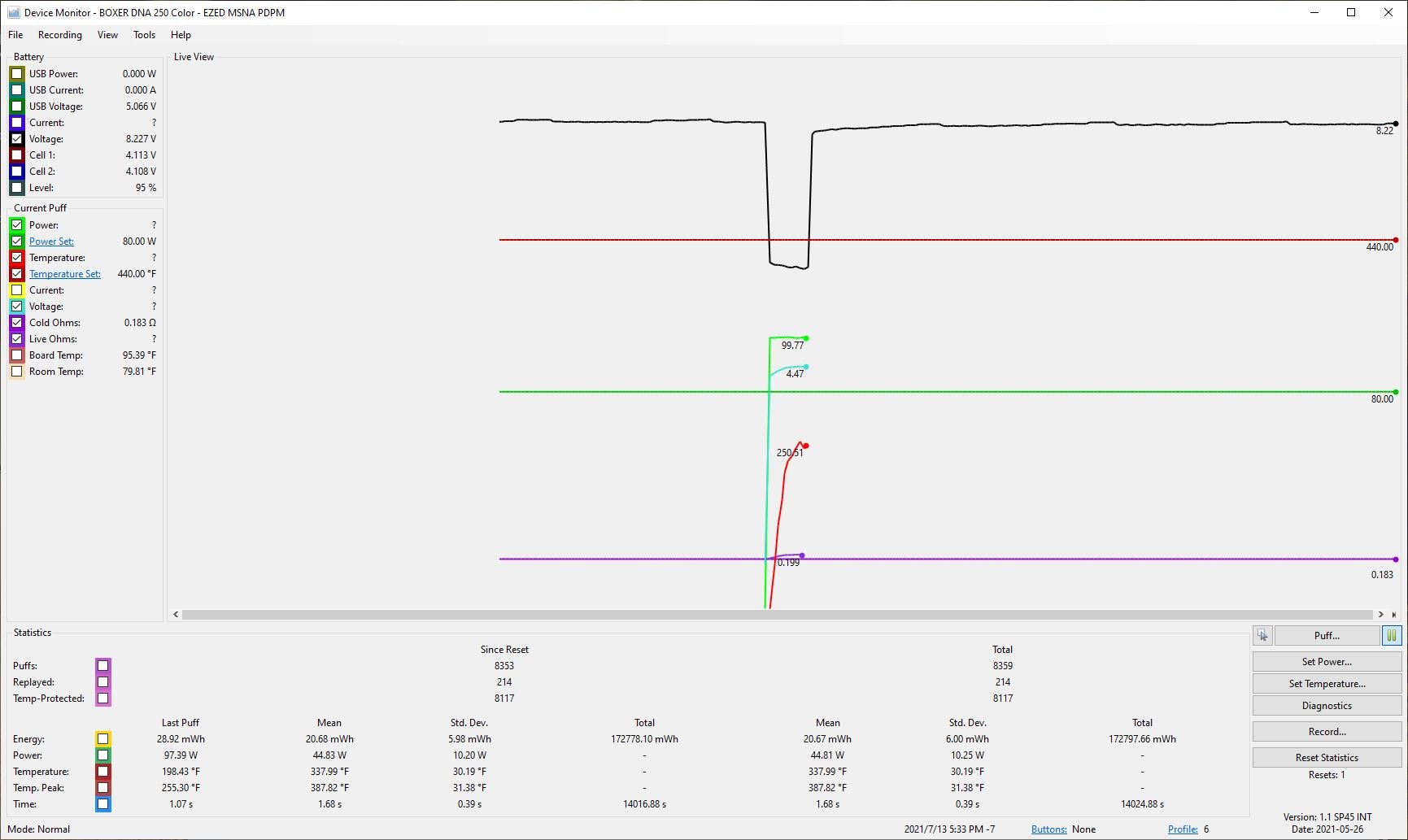
Task: Enable the Cell 1 chart checkbox
Action: 16,155
